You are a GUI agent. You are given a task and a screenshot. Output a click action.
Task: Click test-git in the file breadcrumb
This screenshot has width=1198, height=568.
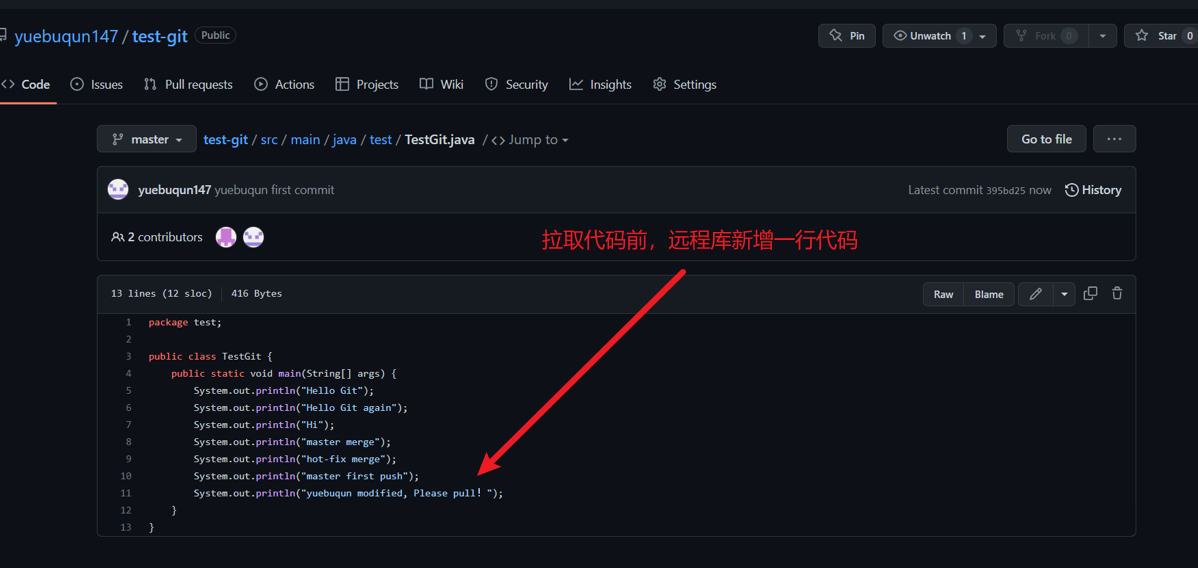(225, 140)
